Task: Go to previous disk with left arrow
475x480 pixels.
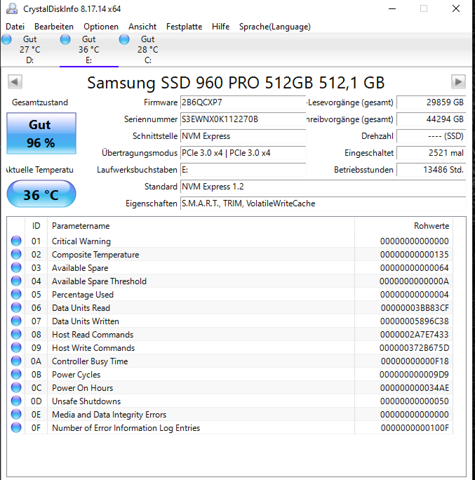Action: point(15,82)
